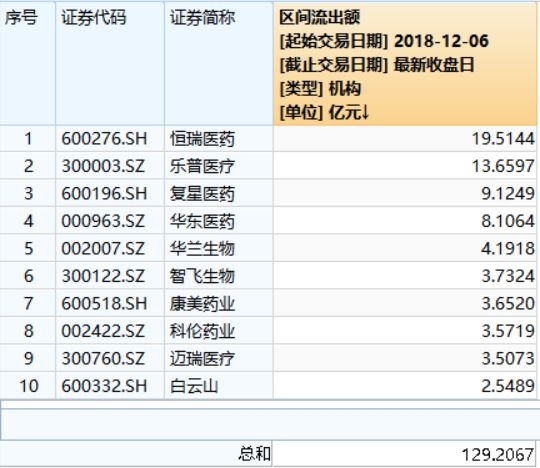
Task: Click stock name 白云山
Action: click(194, 386)
